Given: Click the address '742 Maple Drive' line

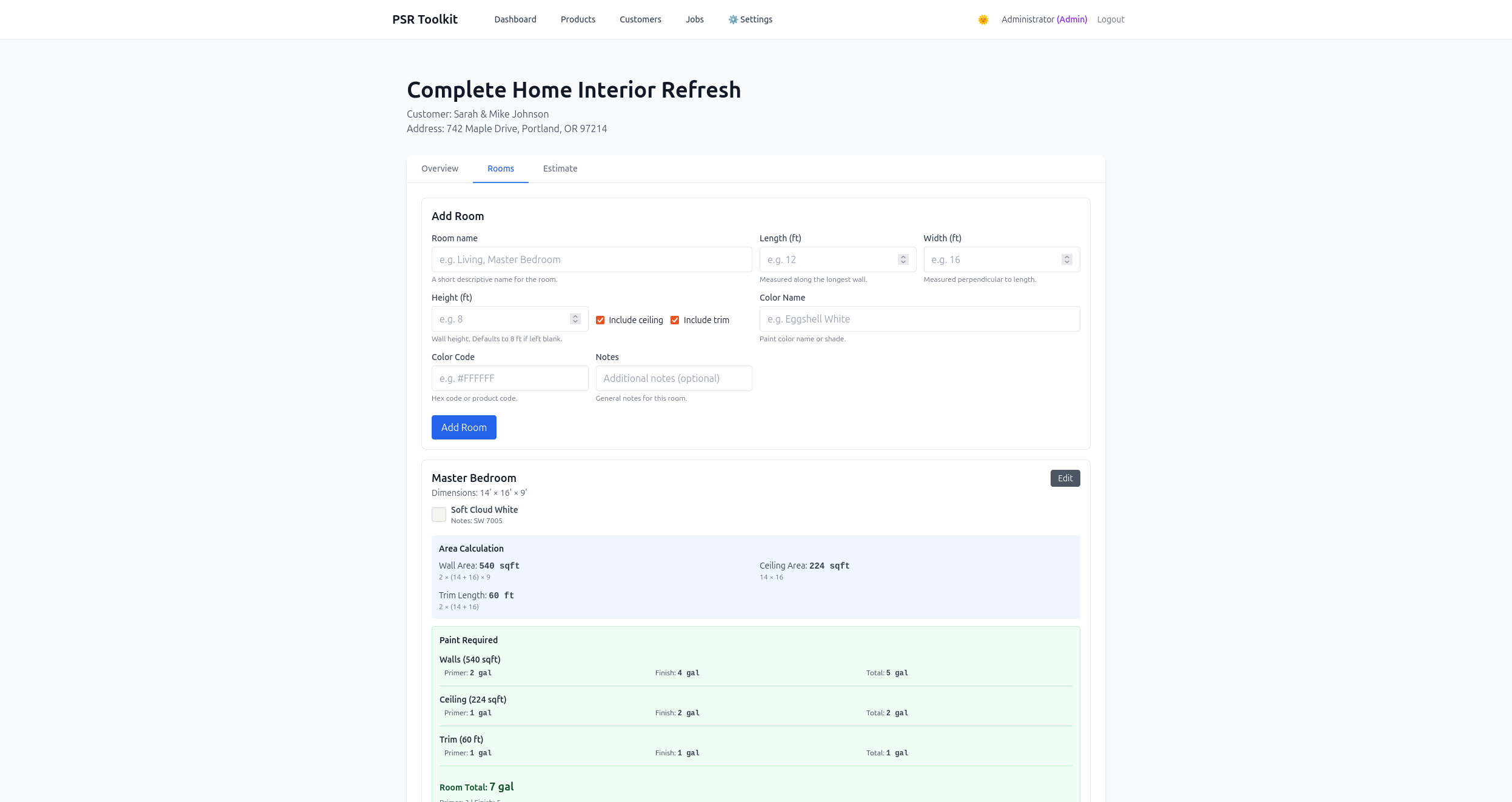Looking at the screenshot, I should click(507, 129).
